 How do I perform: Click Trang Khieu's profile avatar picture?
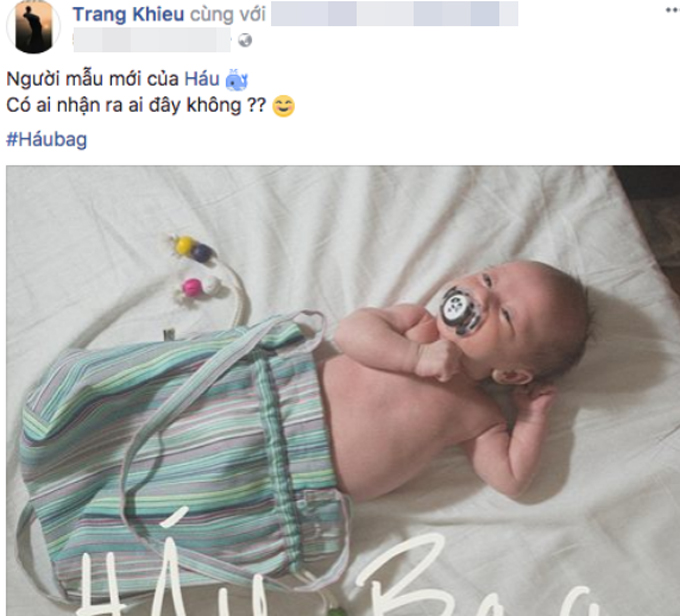[33, 26]
